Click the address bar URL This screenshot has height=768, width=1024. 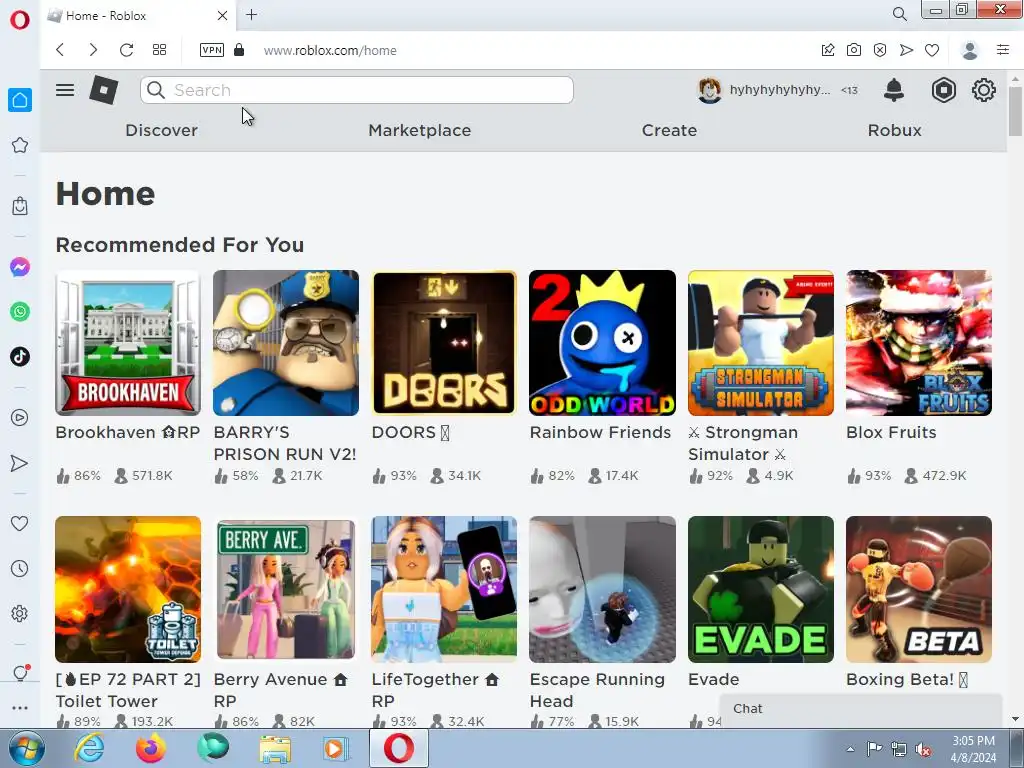point(330,50)
